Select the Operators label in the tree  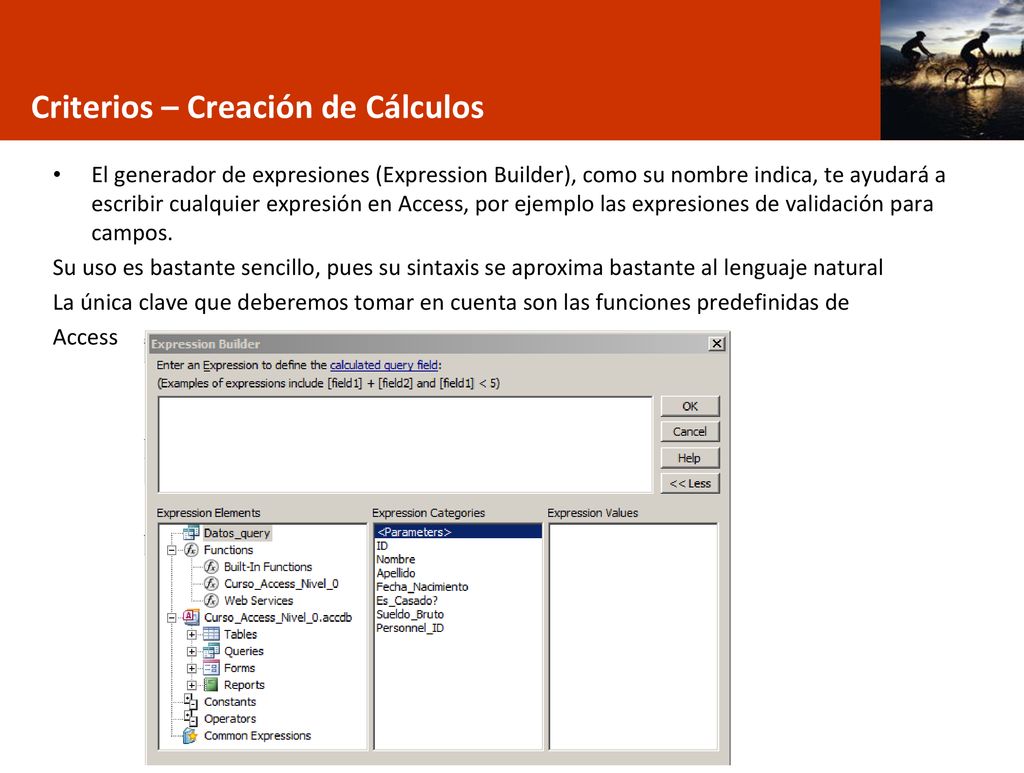click(x=230, y=719)
